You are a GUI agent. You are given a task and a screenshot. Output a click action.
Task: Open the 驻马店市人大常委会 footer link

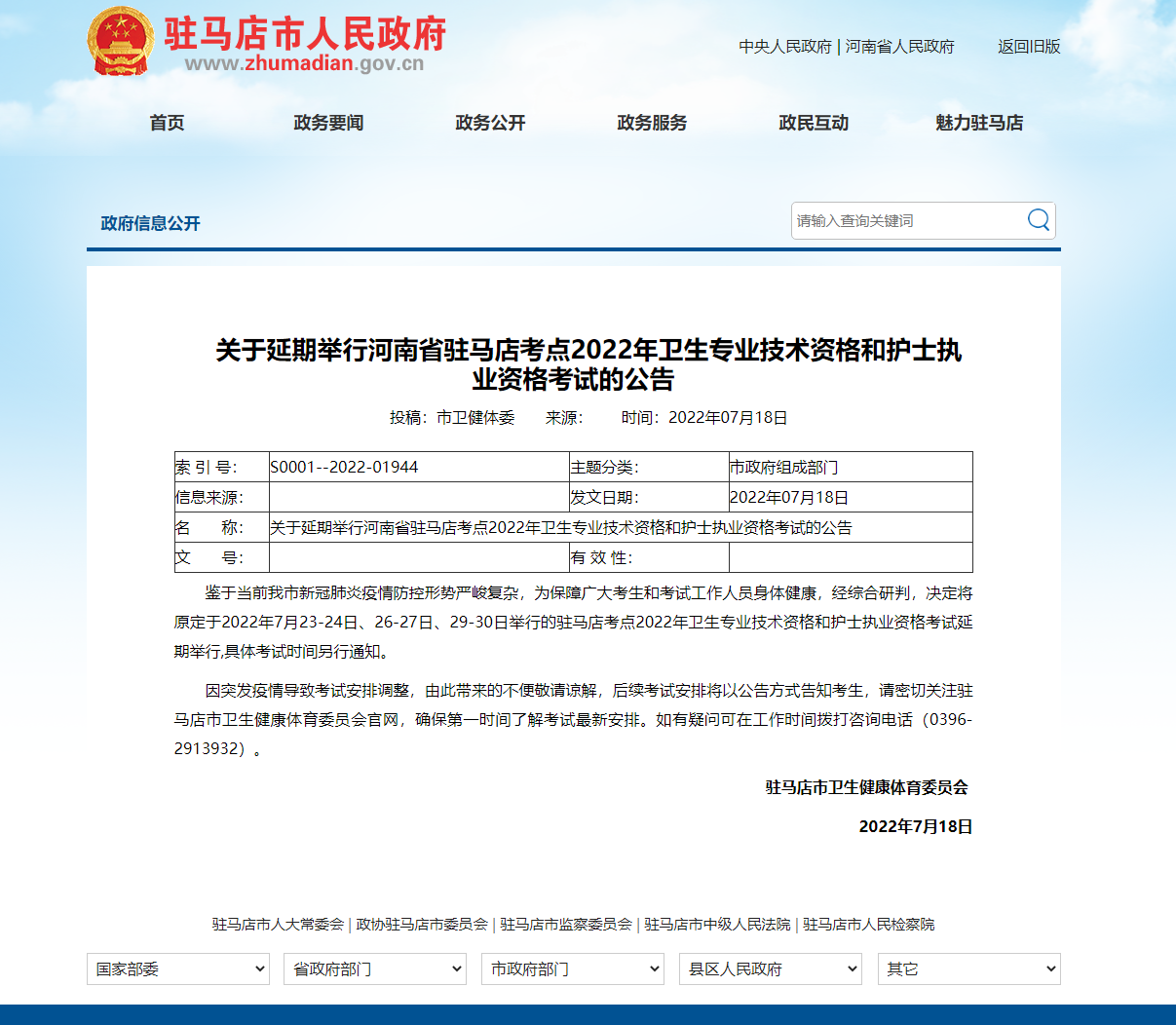(x=278, y=925)
